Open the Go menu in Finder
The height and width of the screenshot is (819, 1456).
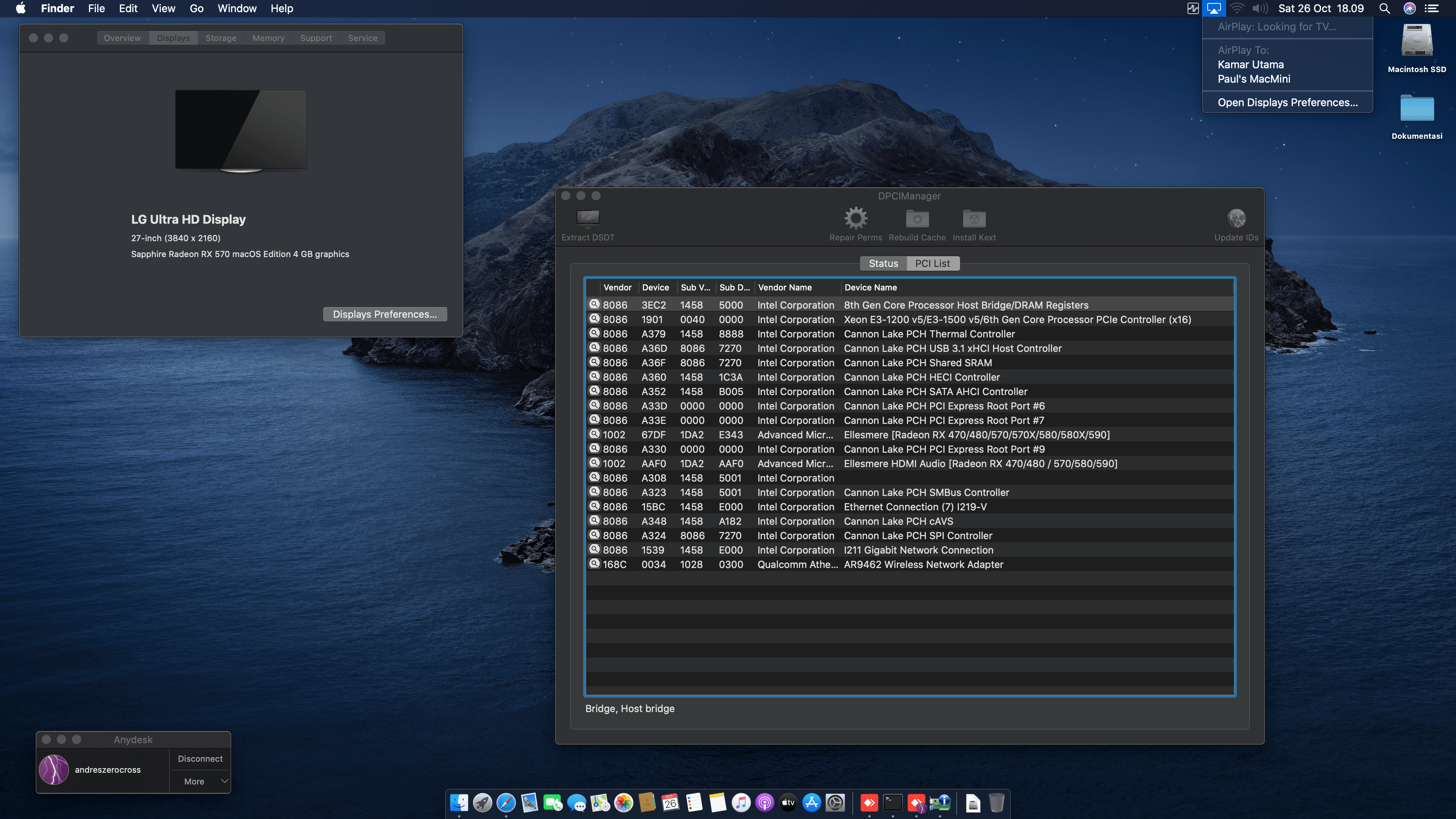click(196, 8)
